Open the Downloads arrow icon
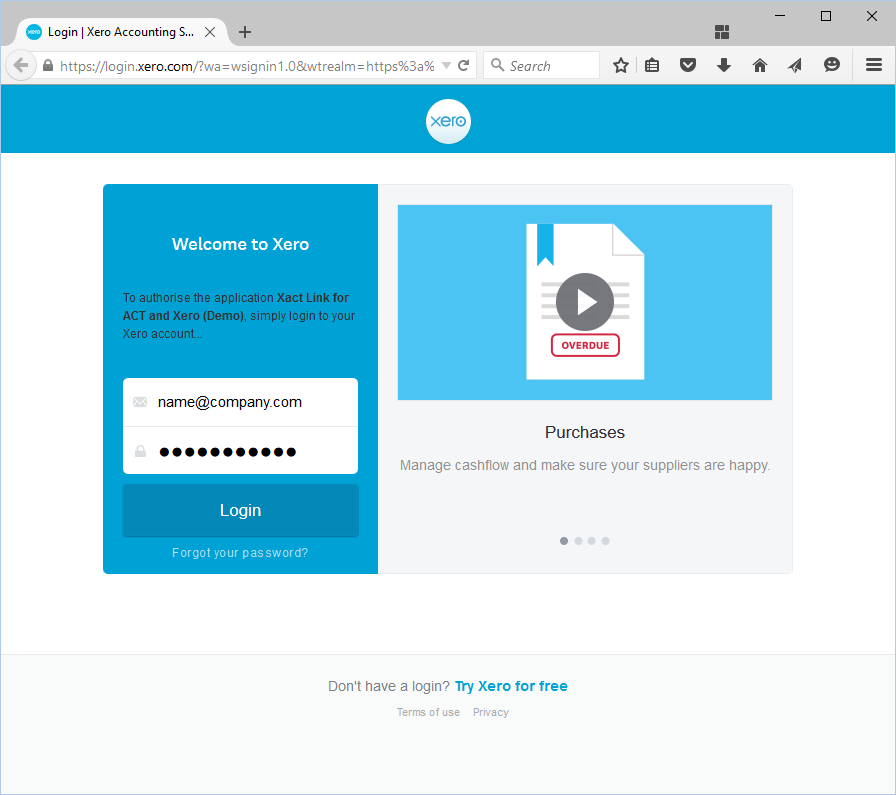The image size is (896, 795). 724,65
